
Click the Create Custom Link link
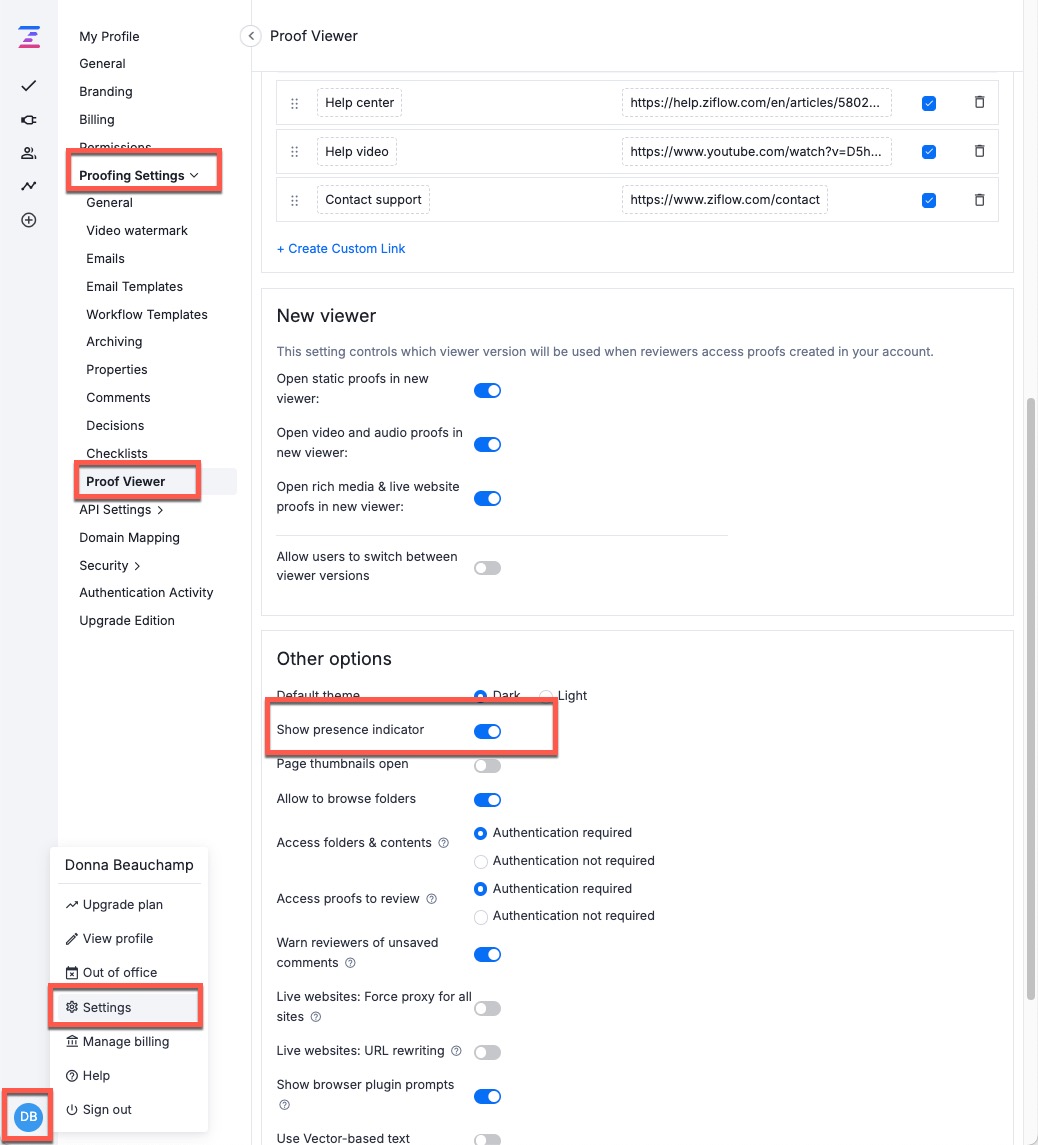[341, 248]
